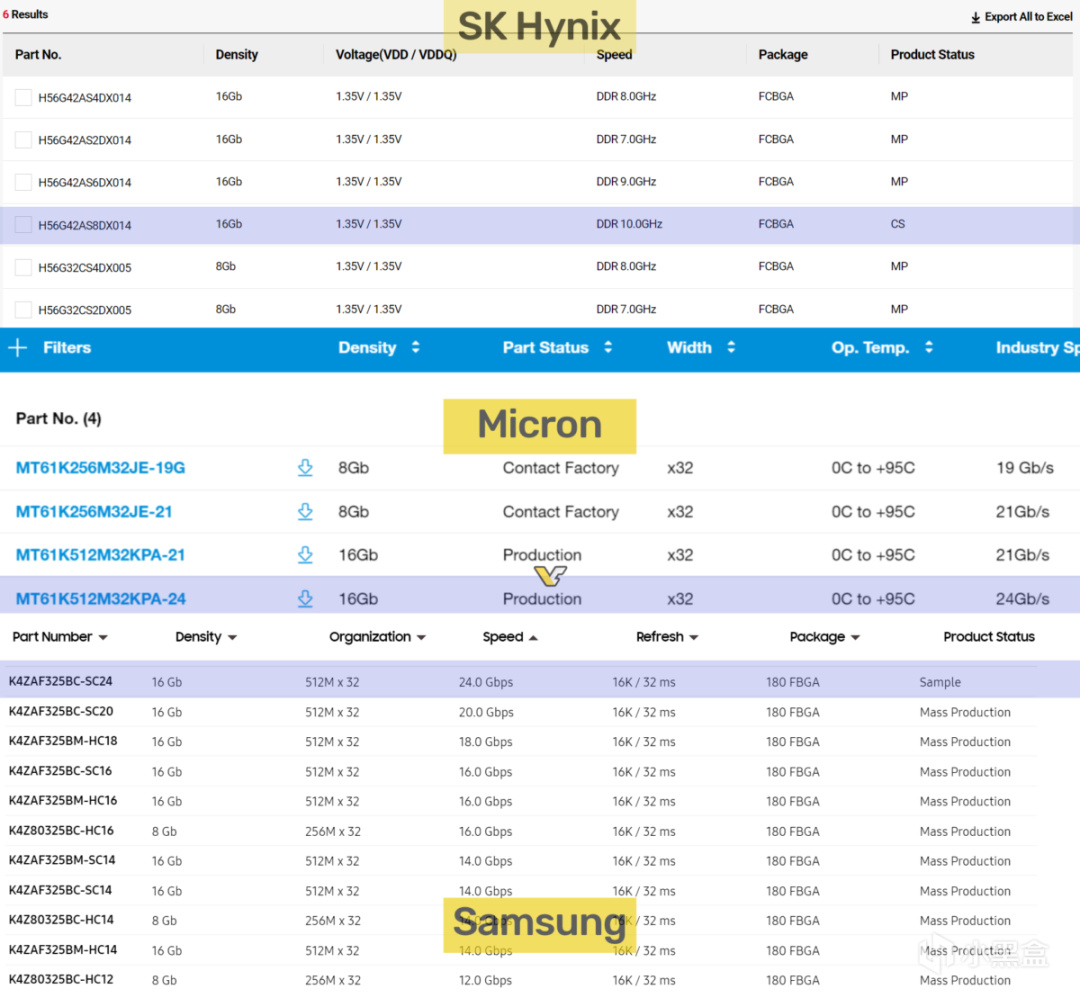This screenshot has width=1080, height=998.
Task: Check the H56G42AS4DX014 row checkbox
Action: (23, 97)
